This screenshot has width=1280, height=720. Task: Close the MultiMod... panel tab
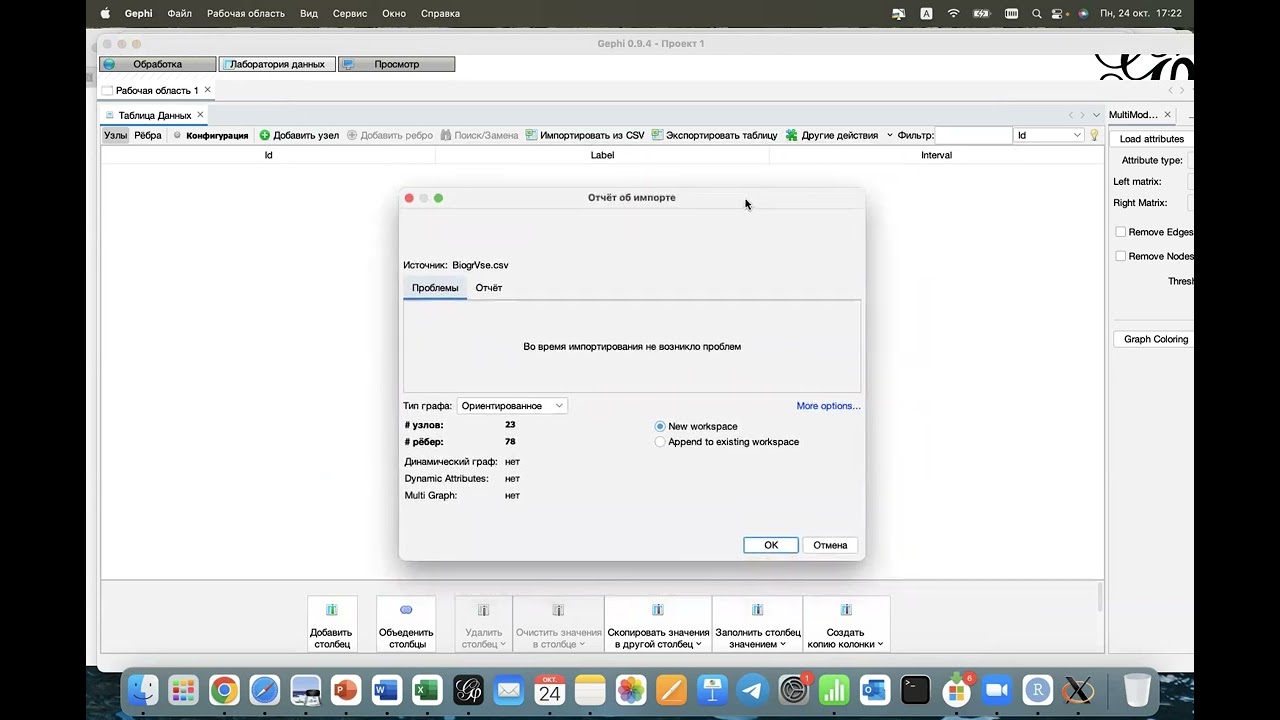tap(1167, 115)
